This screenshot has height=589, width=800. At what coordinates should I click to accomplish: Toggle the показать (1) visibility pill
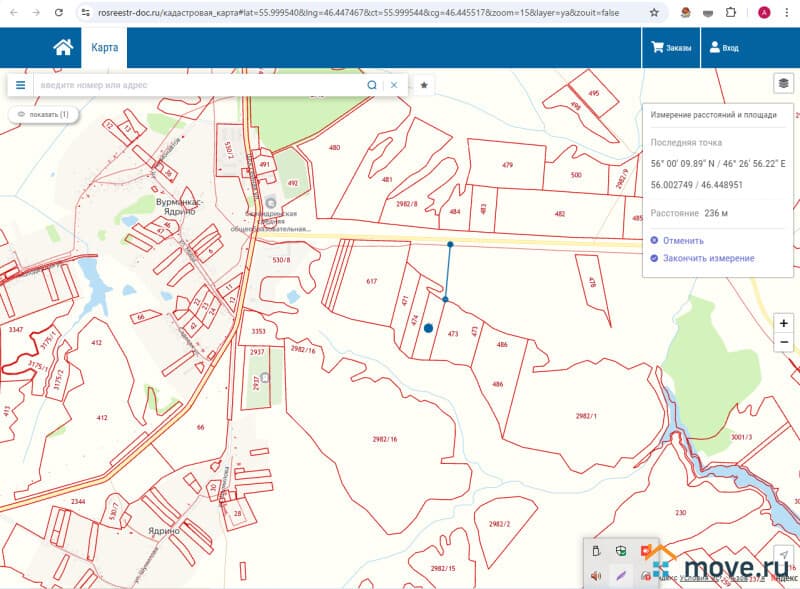43,115
